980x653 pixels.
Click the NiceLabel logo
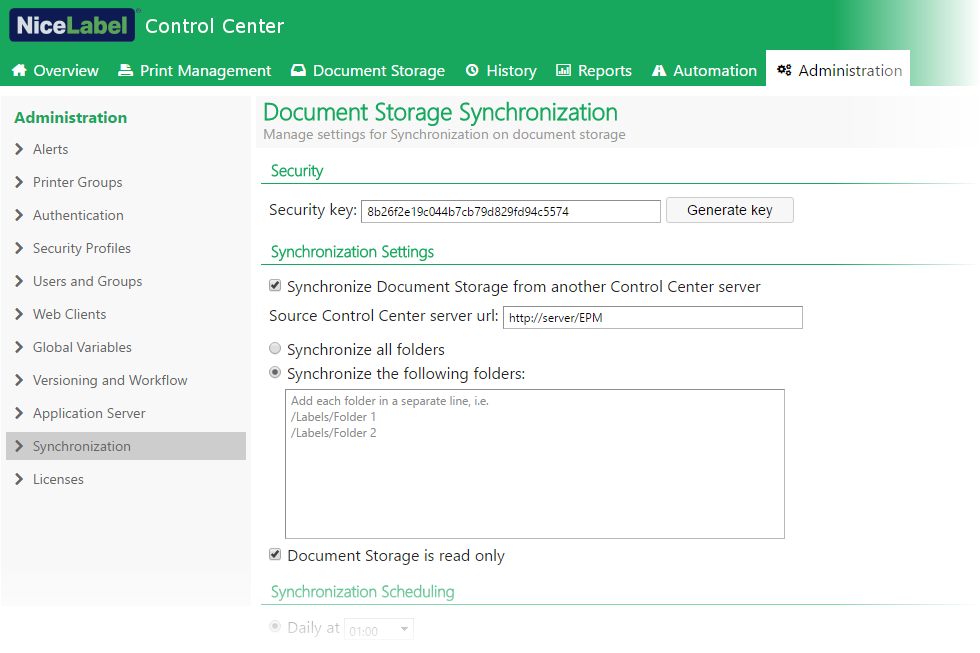click(72, 25)
